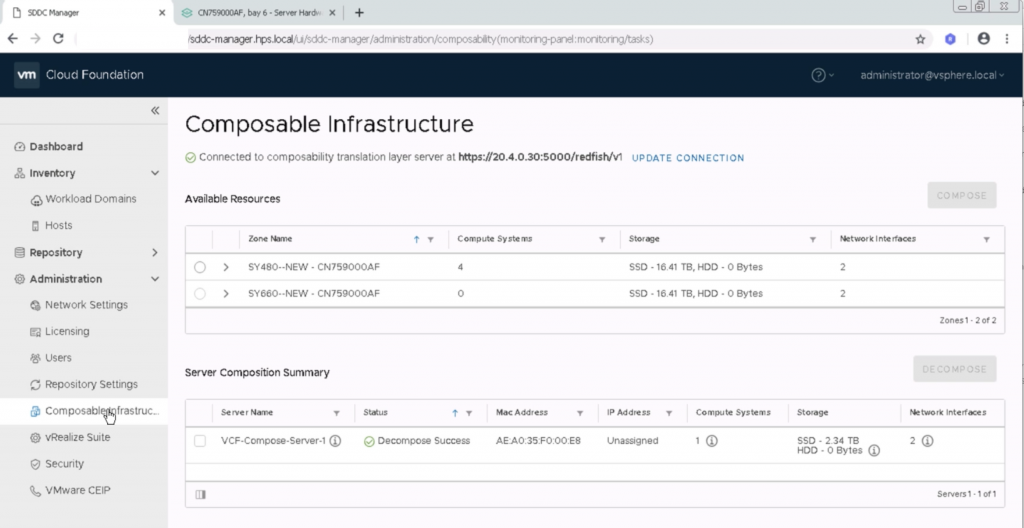Click the Hosts server icon
Screen dimensions: 1024x528
coord(35,226)
